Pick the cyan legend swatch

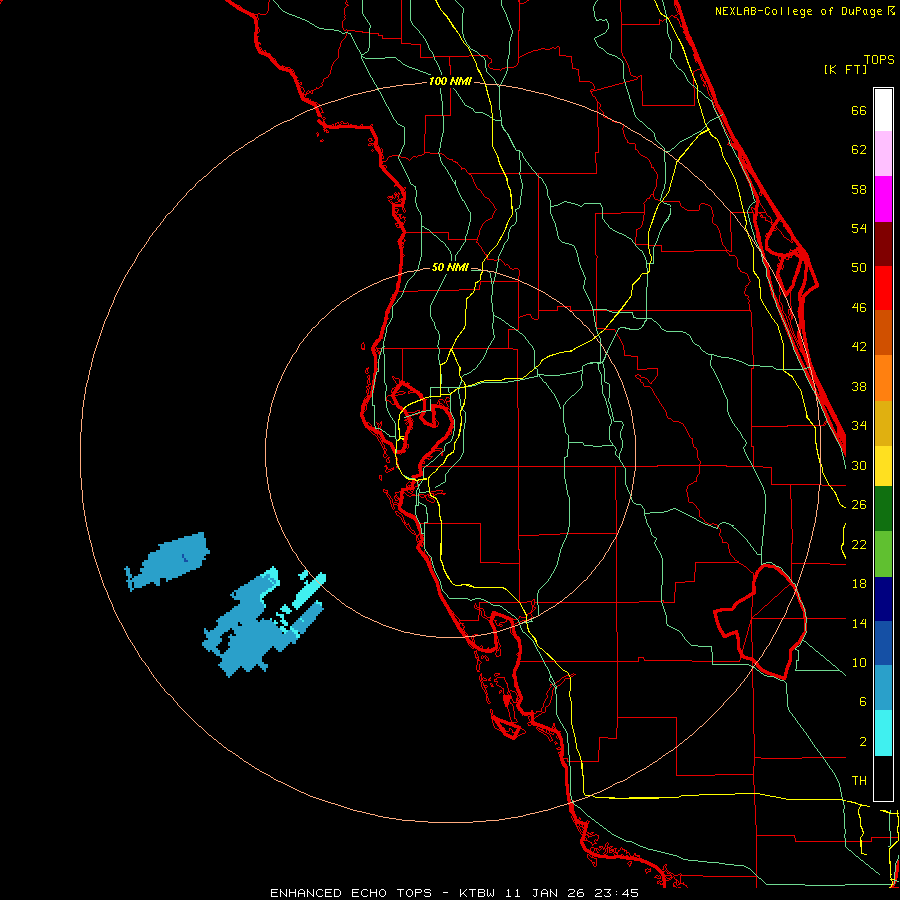tap(883, 733)
